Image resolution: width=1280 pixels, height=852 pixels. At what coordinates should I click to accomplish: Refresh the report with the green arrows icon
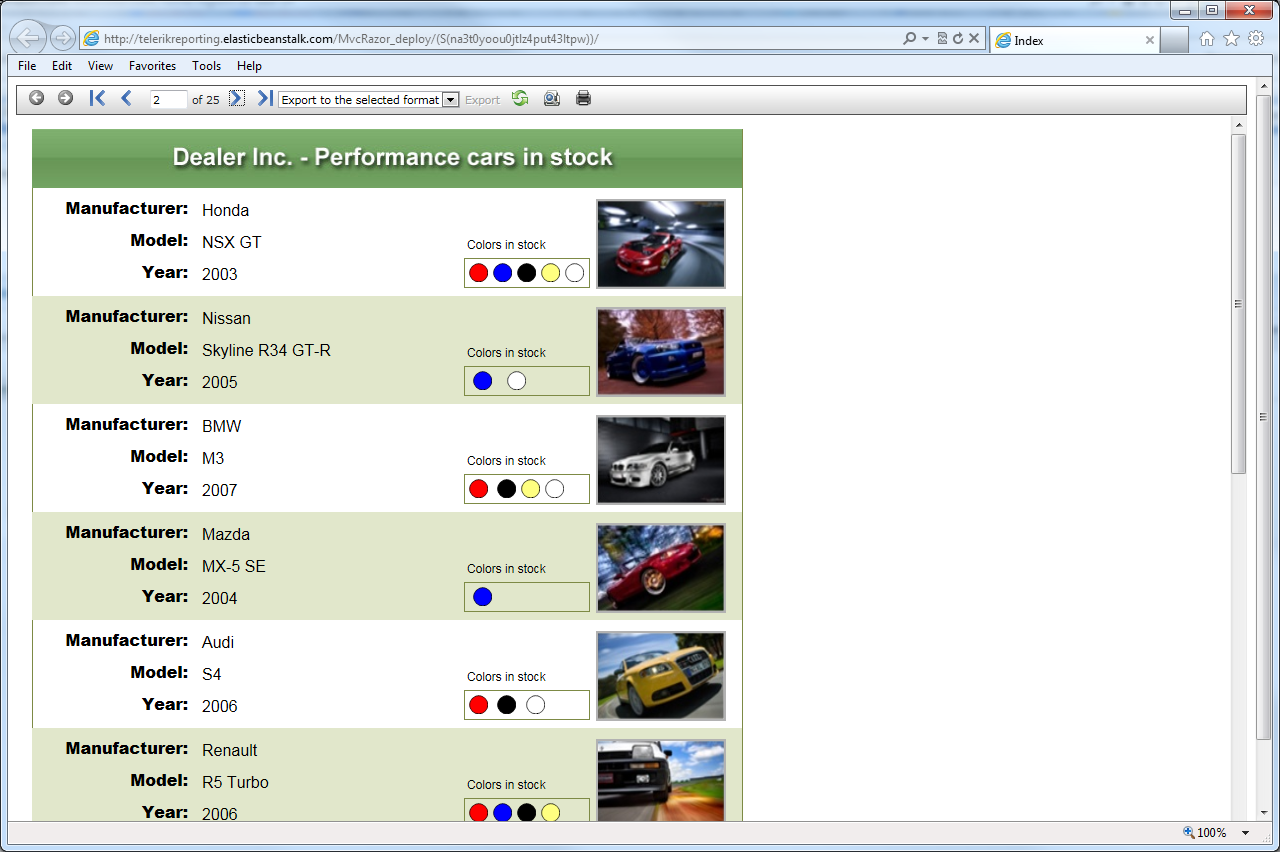point(520,98)
